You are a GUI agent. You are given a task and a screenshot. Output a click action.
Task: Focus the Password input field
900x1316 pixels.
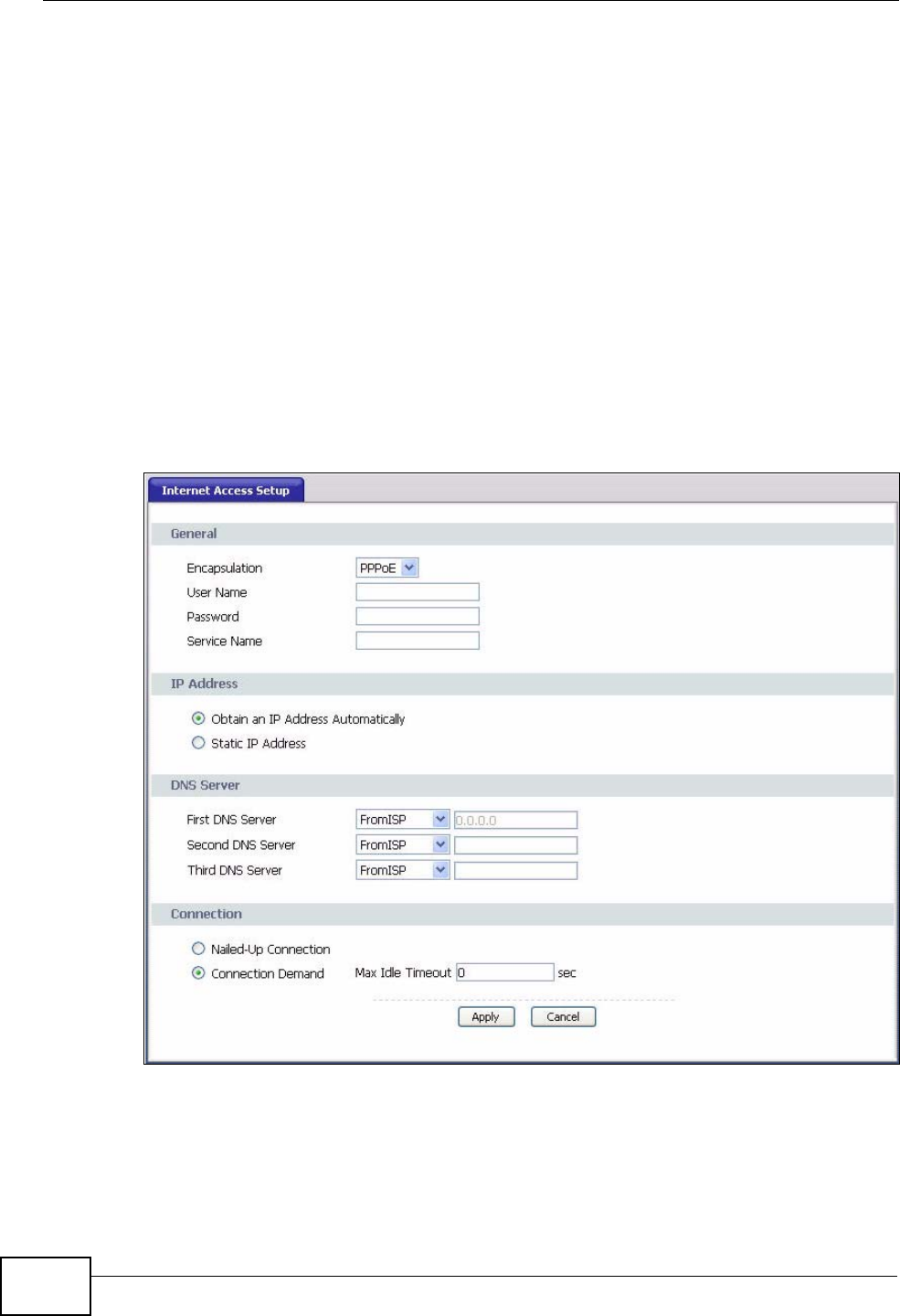tap(418, 617)
